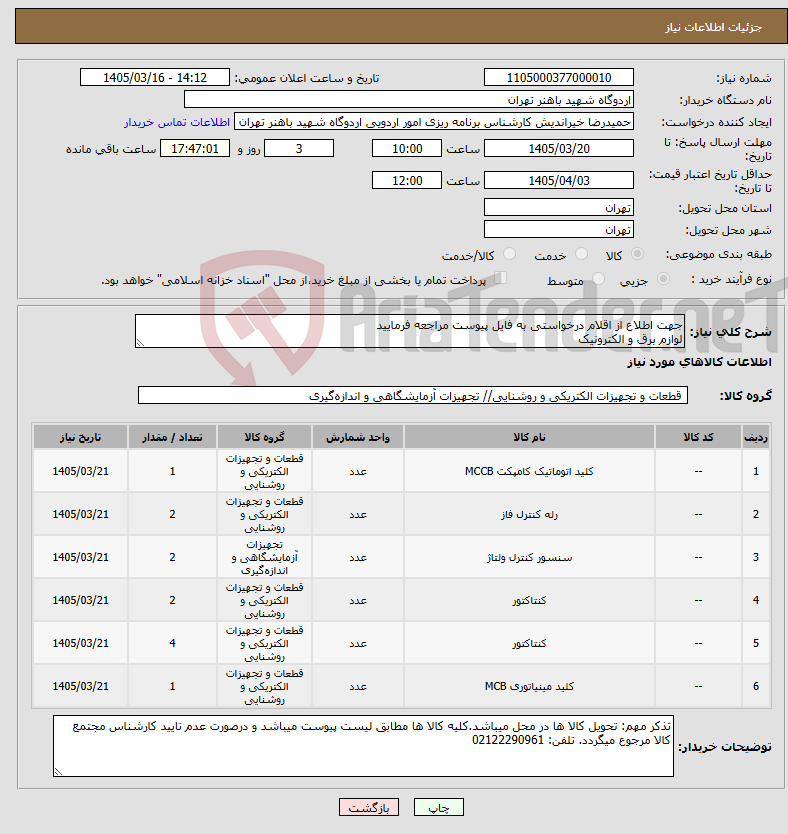Click the announcement date field 1405/03/16 - 14:12
Viewport: 788px width, 834px height.
pos(155,78)
